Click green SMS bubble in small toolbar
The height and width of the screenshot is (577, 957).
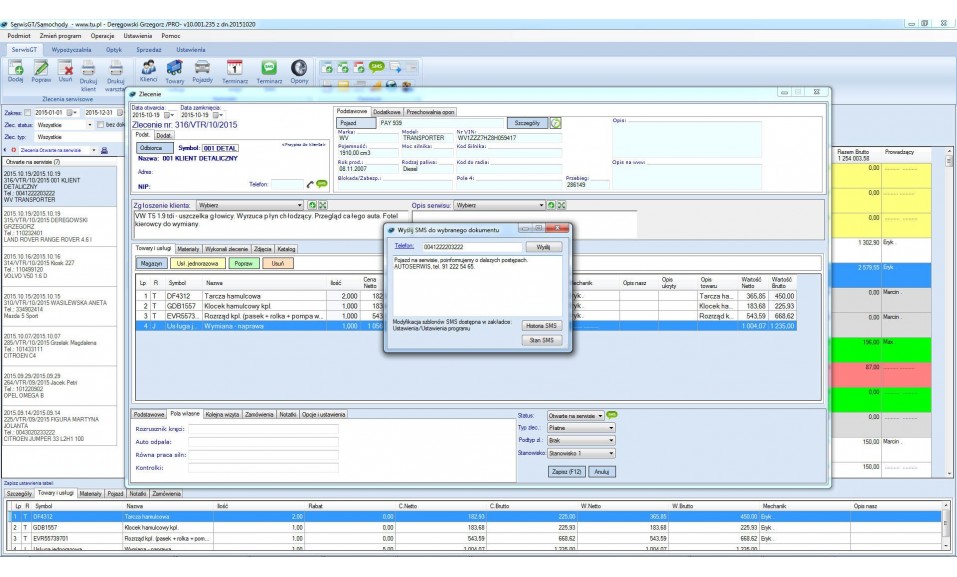tap(377, 66)
